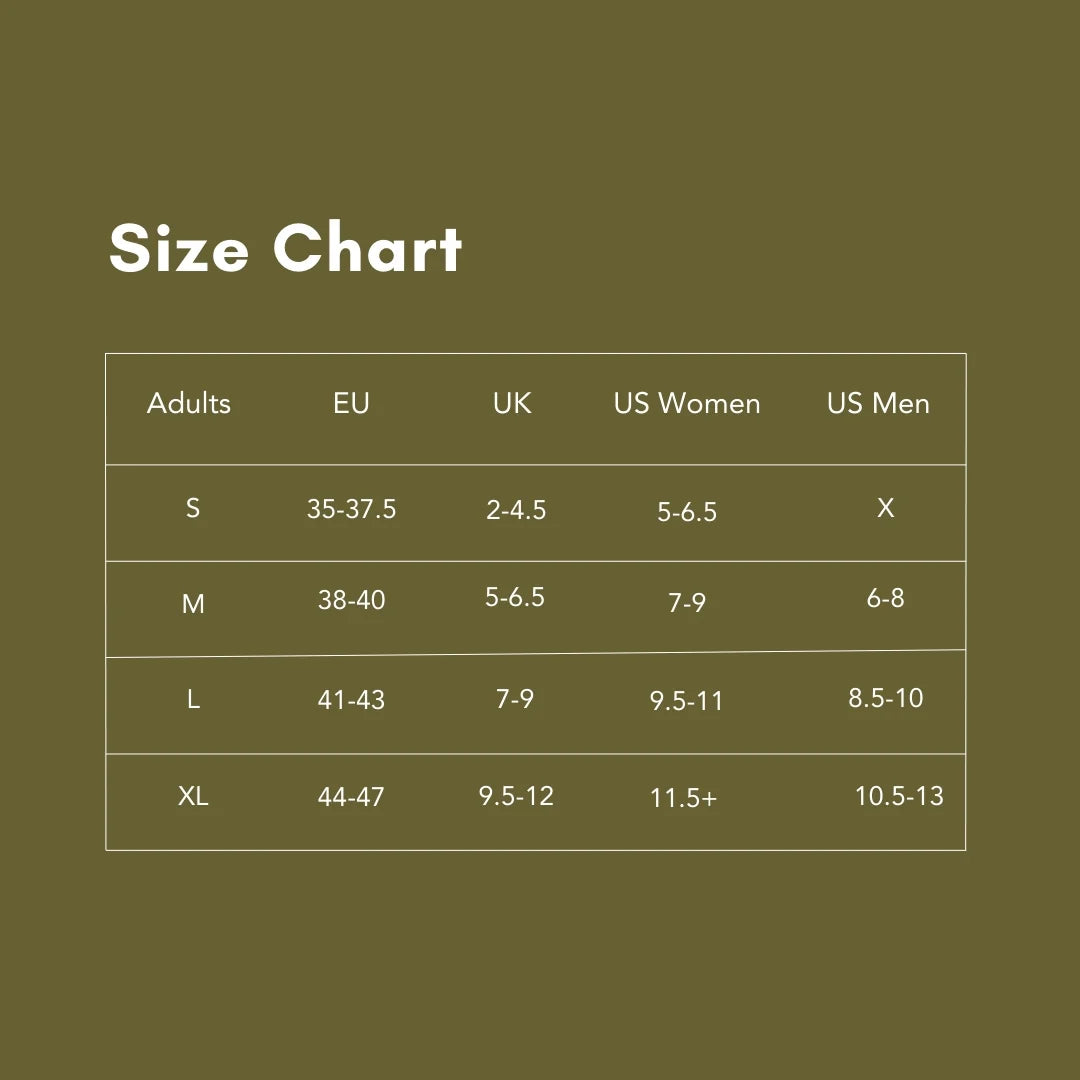The image size is (1080, 1080).
Task: Click the US Men column header
Action: coord(878,403)
